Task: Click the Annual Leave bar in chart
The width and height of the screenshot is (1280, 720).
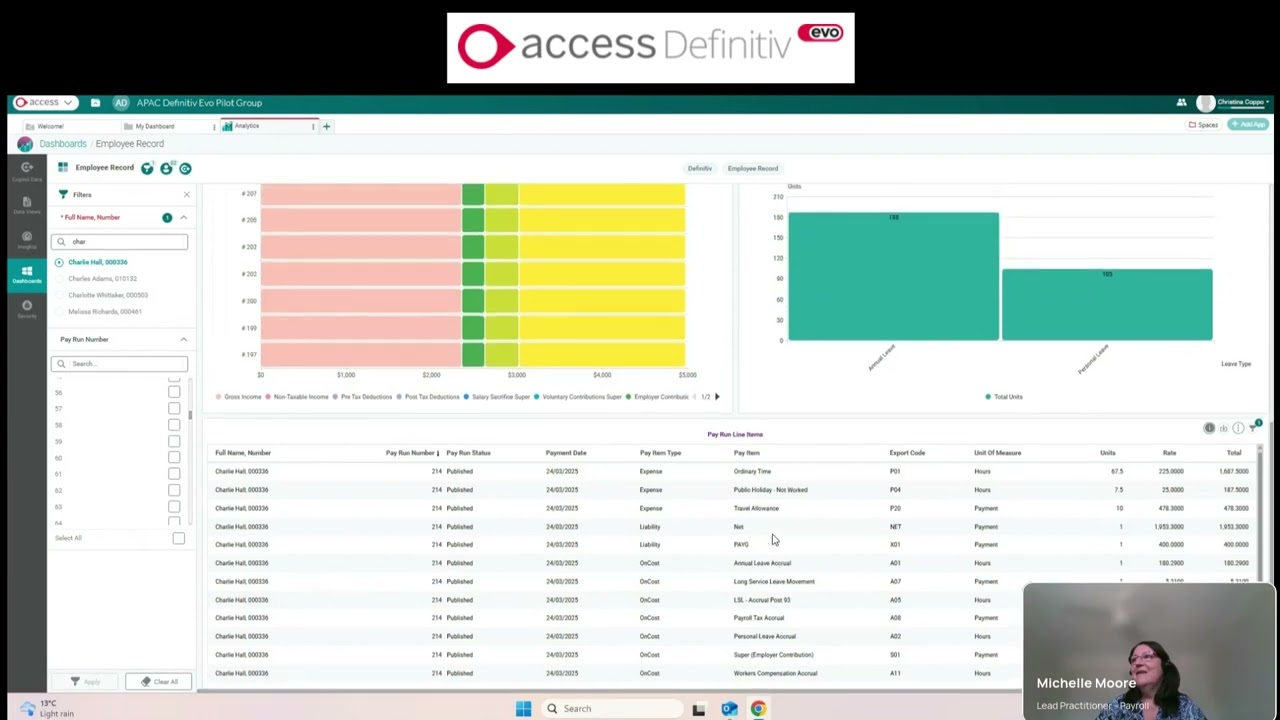Action: [x=893, y=276]
